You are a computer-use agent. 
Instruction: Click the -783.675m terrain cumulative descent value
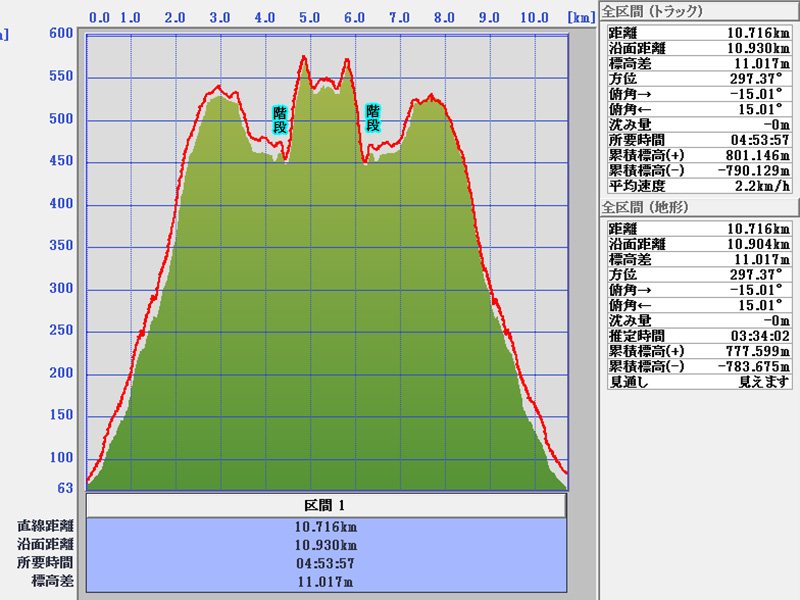pyautogui.click(x=751, y=366)
